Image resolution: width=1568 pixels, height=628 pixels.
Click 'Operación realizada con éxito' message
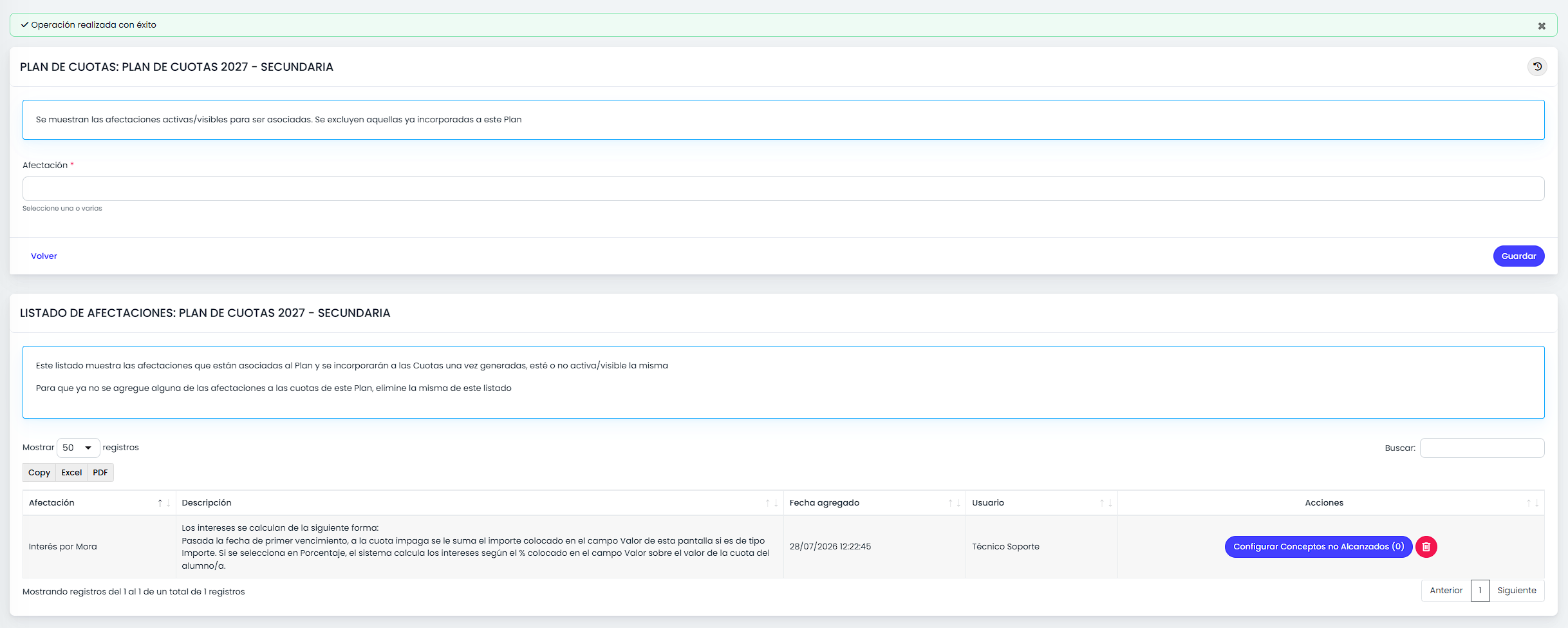coord(94,25)
